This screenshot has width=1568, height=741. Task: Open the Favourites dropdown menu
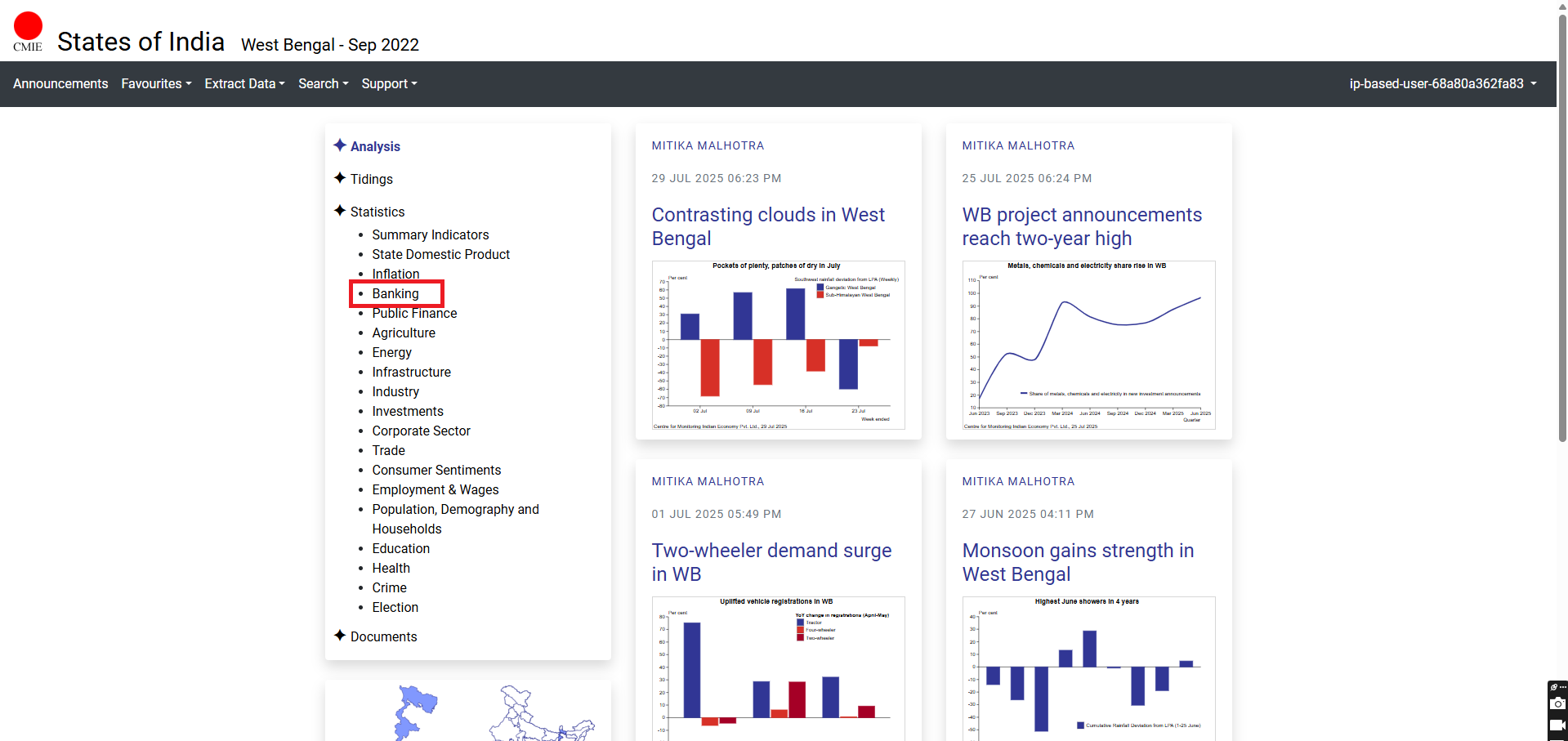156,84
